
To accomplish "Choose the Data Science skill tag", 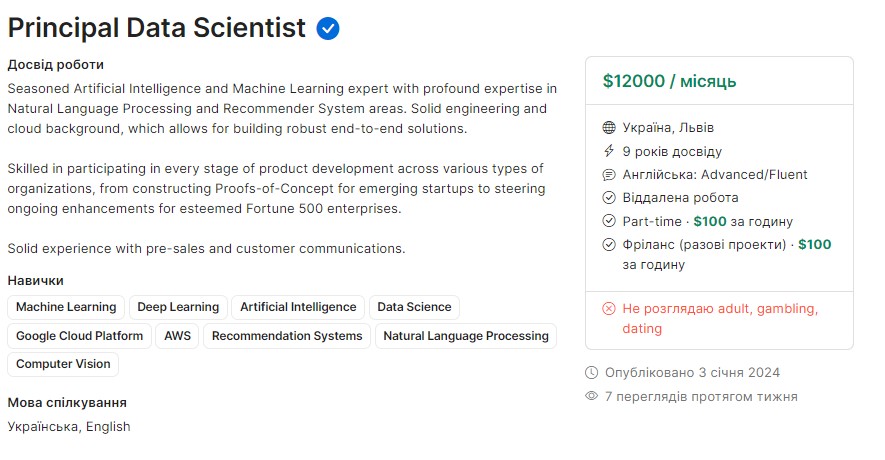I will [414, 307].
